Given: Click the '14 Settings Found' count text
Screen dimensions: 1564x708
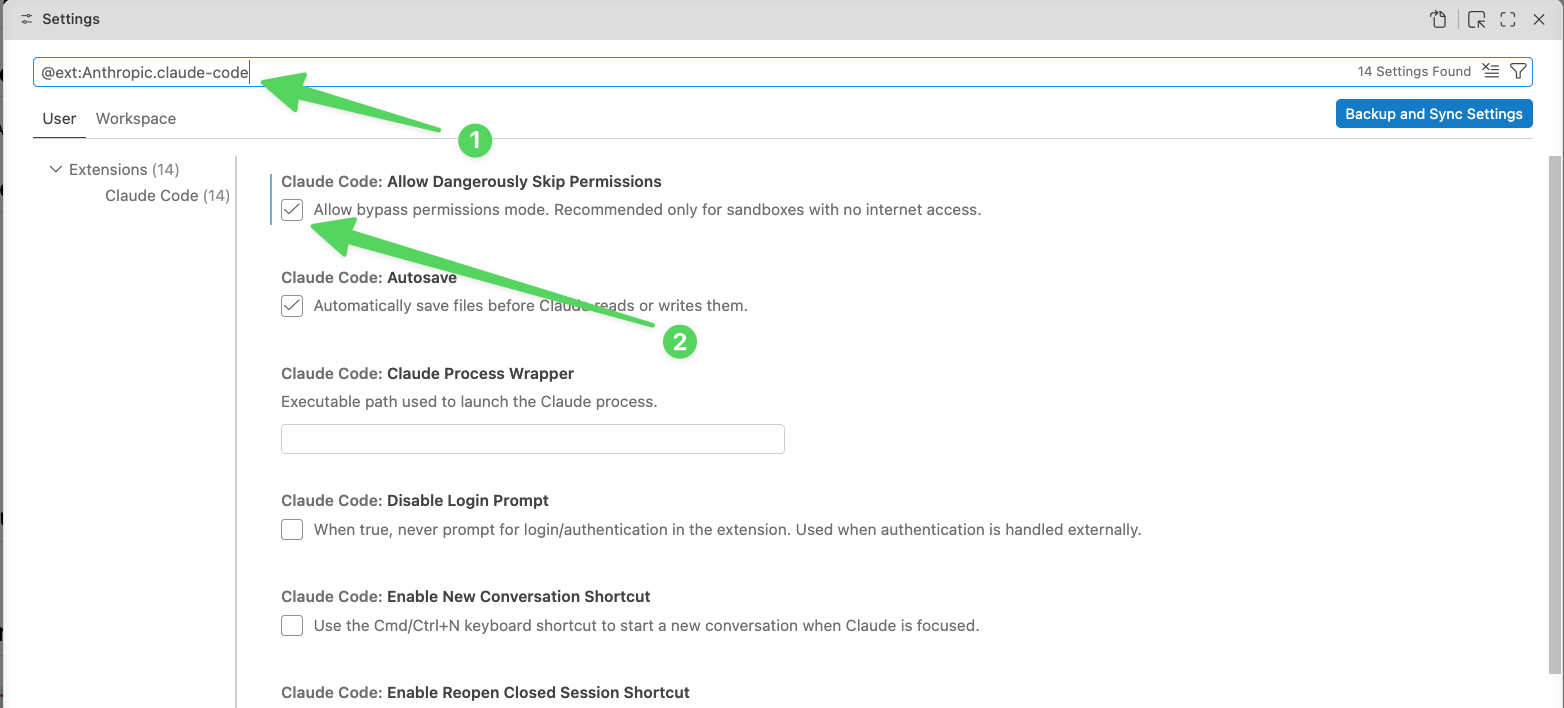Looking at the screenshot, I should point(1414,71).
